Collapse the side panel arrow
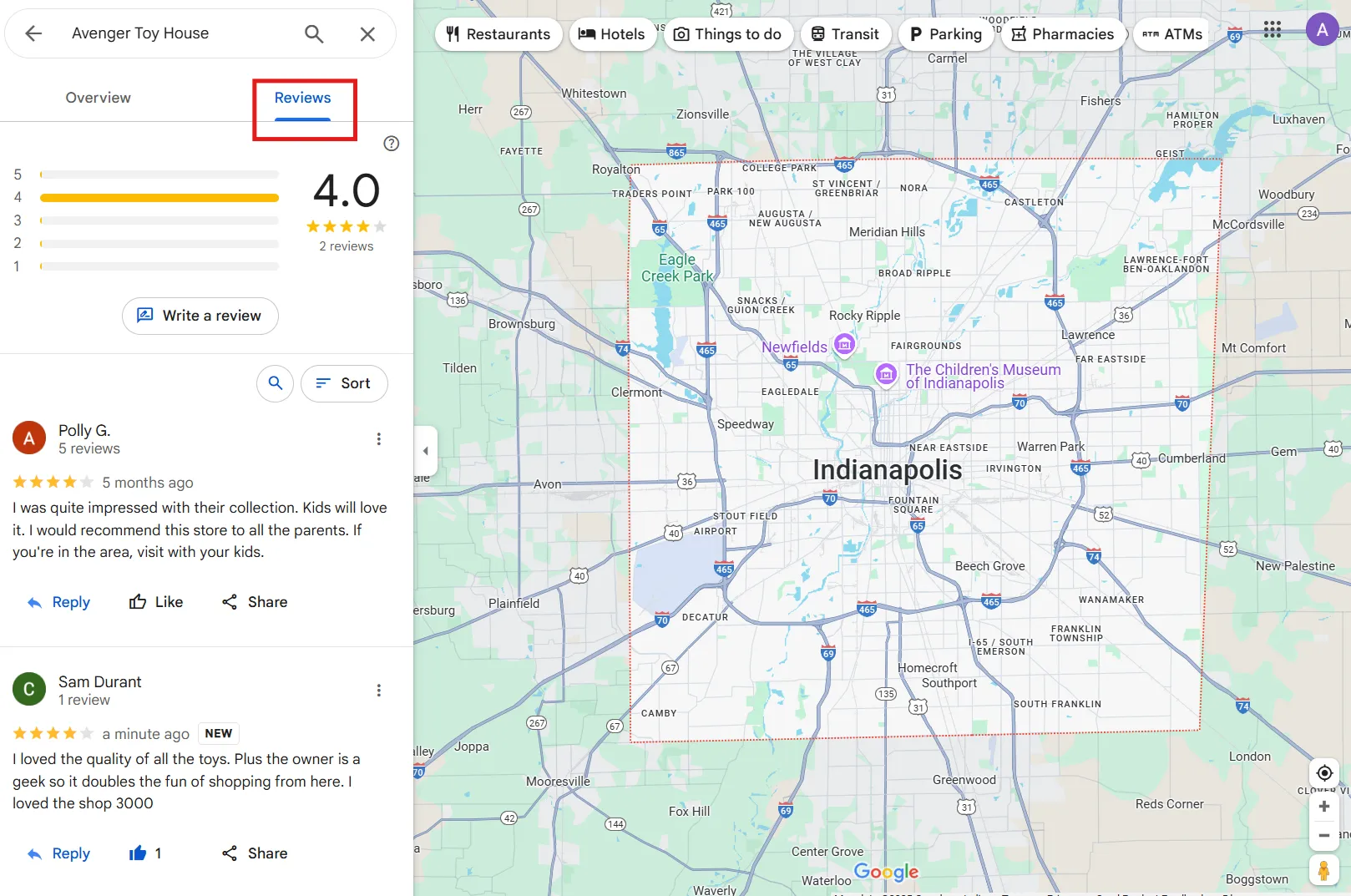The image size is (1351, 896). click(x=425, y=451)
